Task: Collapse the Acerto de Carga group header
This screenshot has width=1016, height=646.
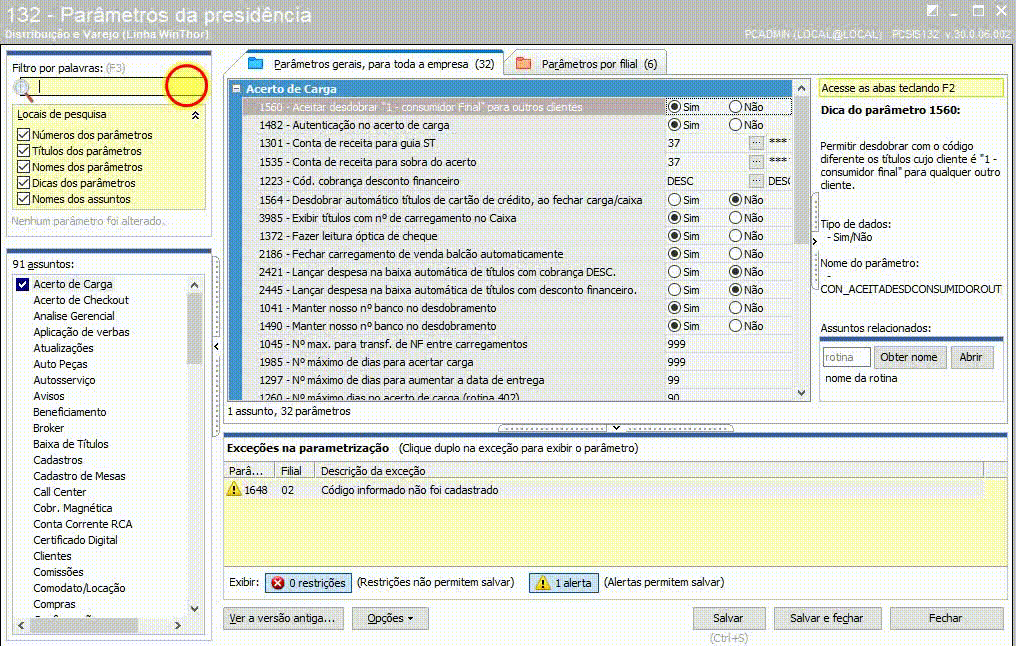Action: point(236,89)
